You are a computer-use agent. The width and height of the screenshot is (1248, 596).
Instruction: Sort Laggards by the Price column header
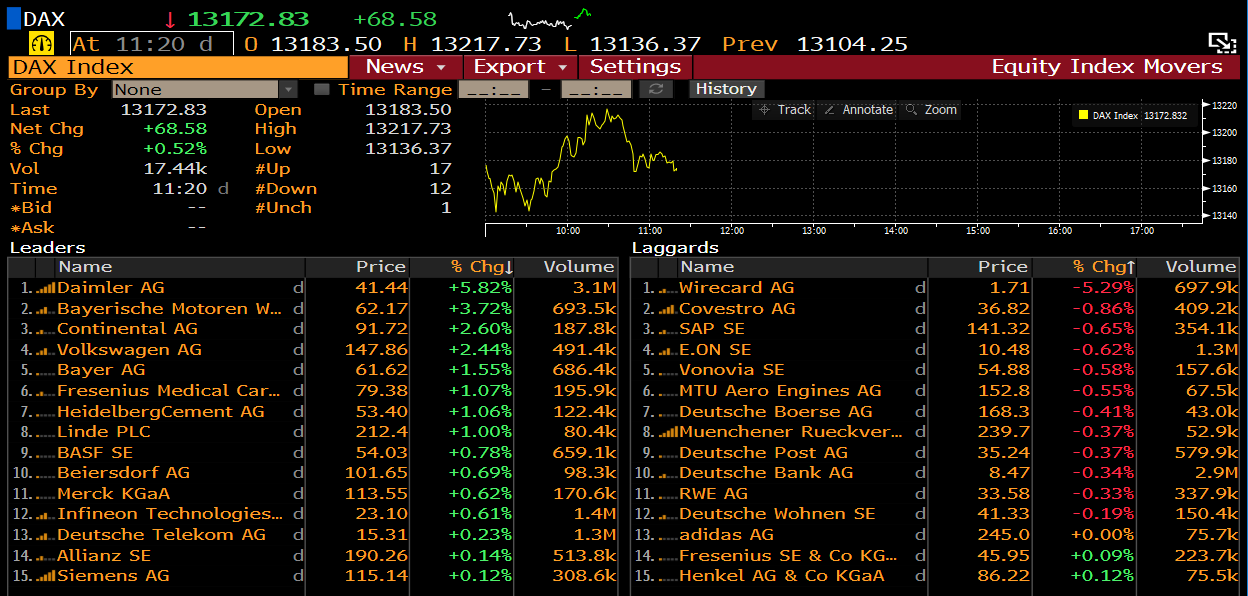(980, 267)
